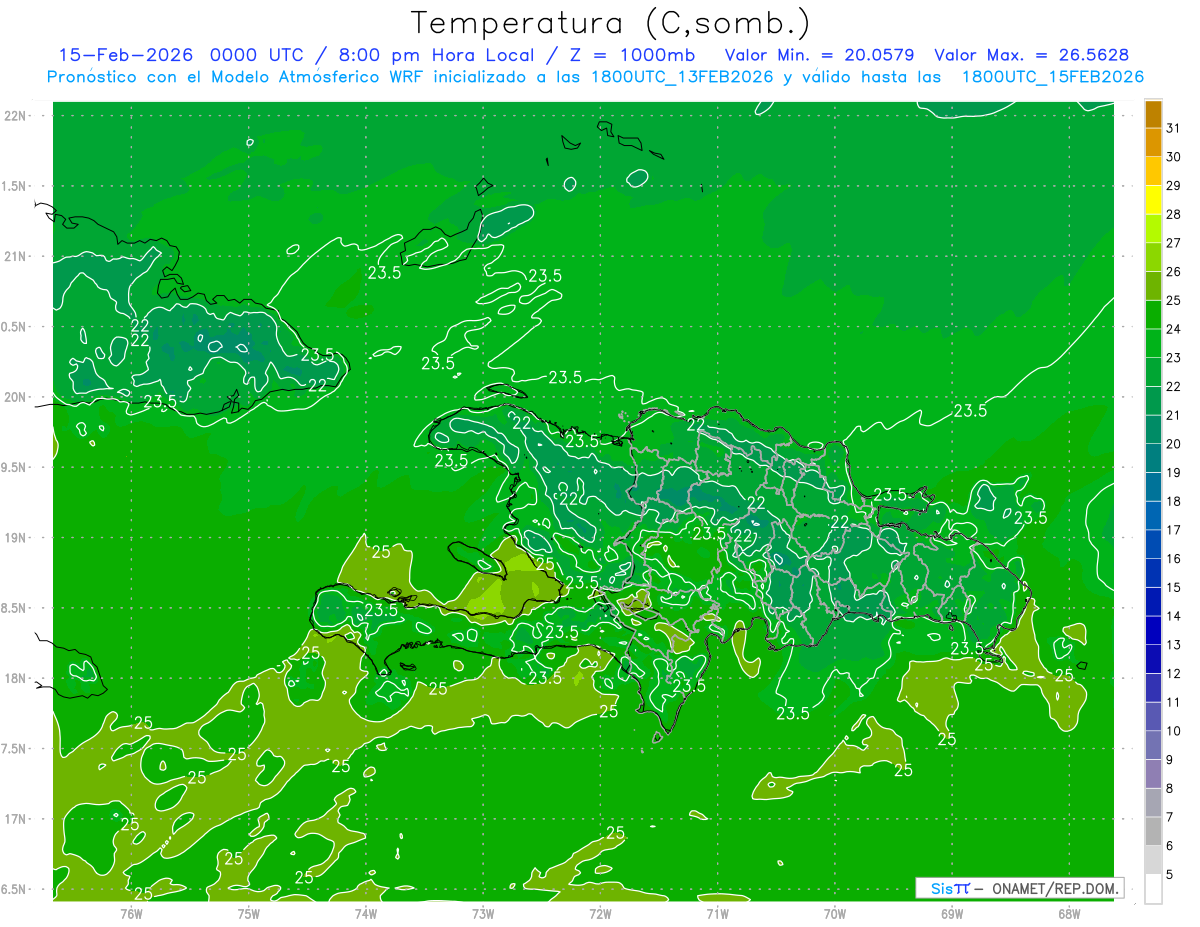Click the "72W" longitude axis label
This screenshot has width=1200, height=927.
pyautogui.click(x=600, y=913)
